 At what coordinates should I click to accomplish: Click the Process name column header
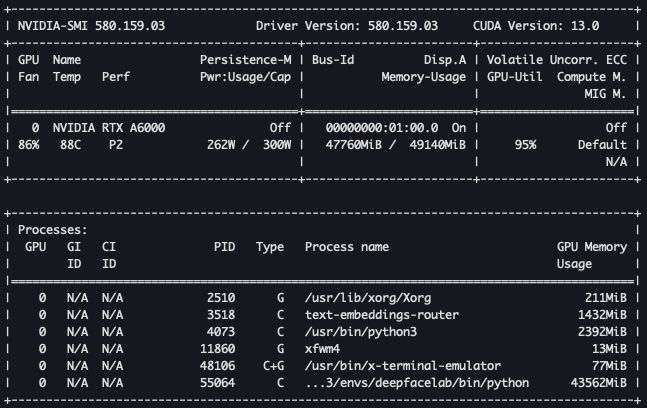point(347,247)
